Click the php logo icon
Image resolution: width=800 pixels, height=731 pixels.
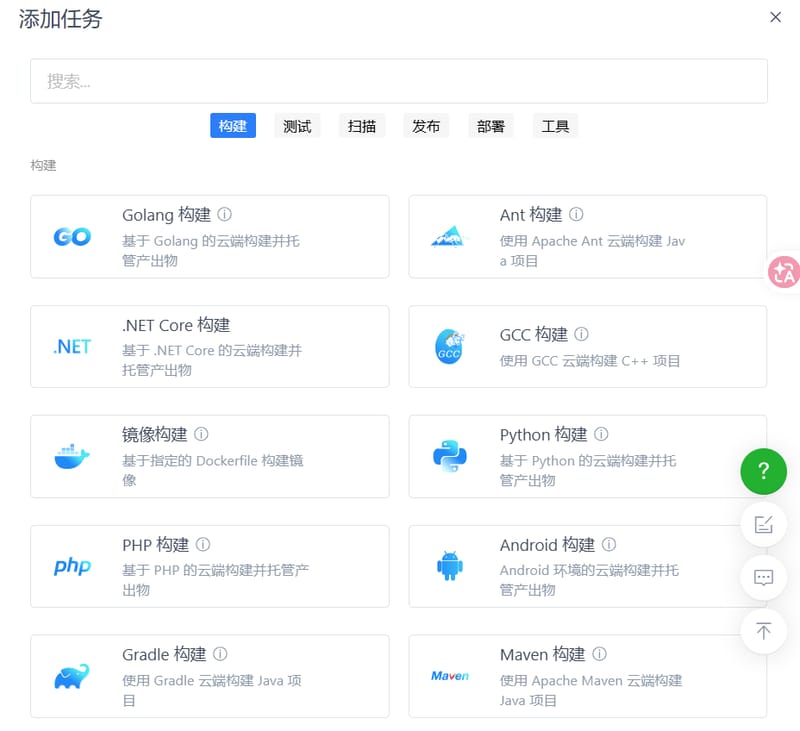72,566
